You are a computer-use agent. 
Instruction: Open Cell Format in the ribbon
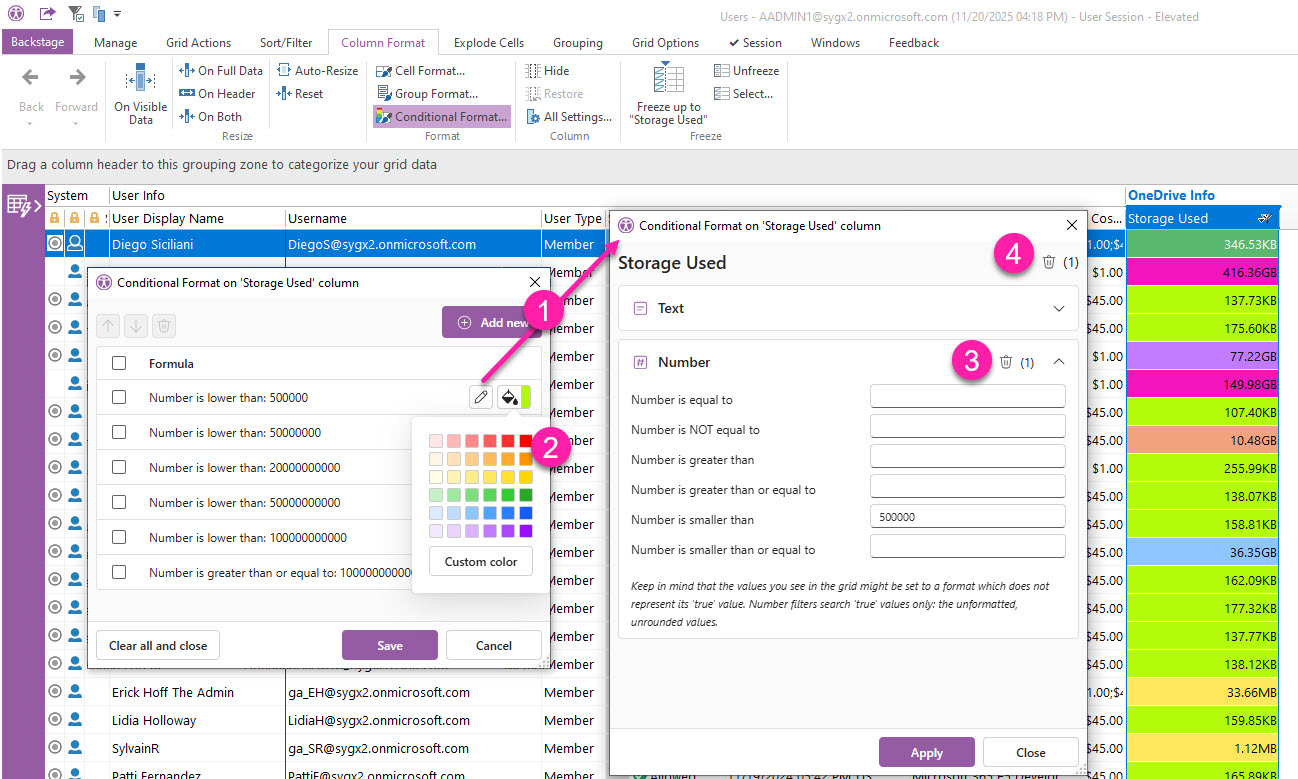[420, 71]
